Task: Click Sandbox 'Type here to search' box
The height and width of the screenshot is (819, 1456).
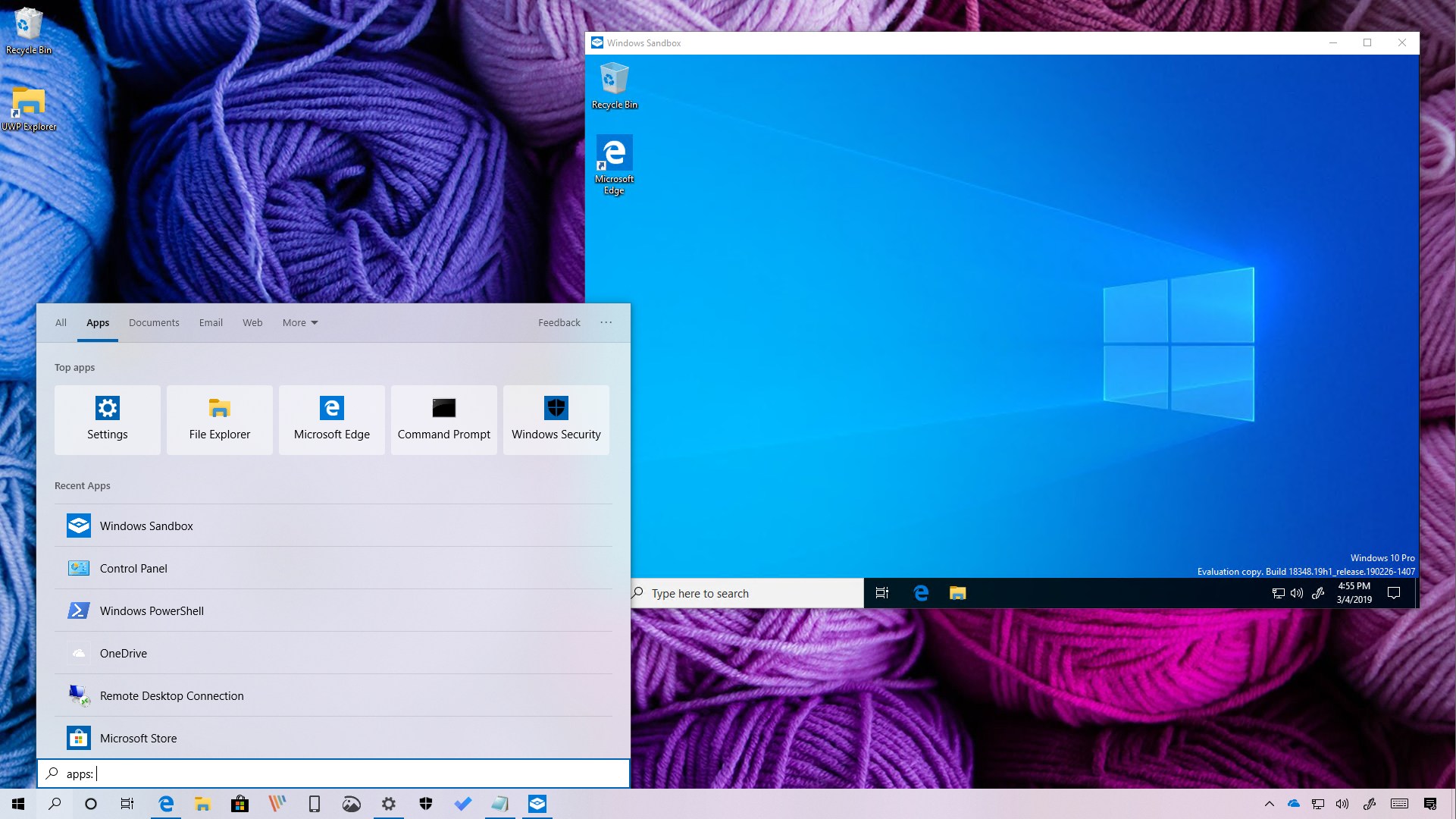Action: 747,593
